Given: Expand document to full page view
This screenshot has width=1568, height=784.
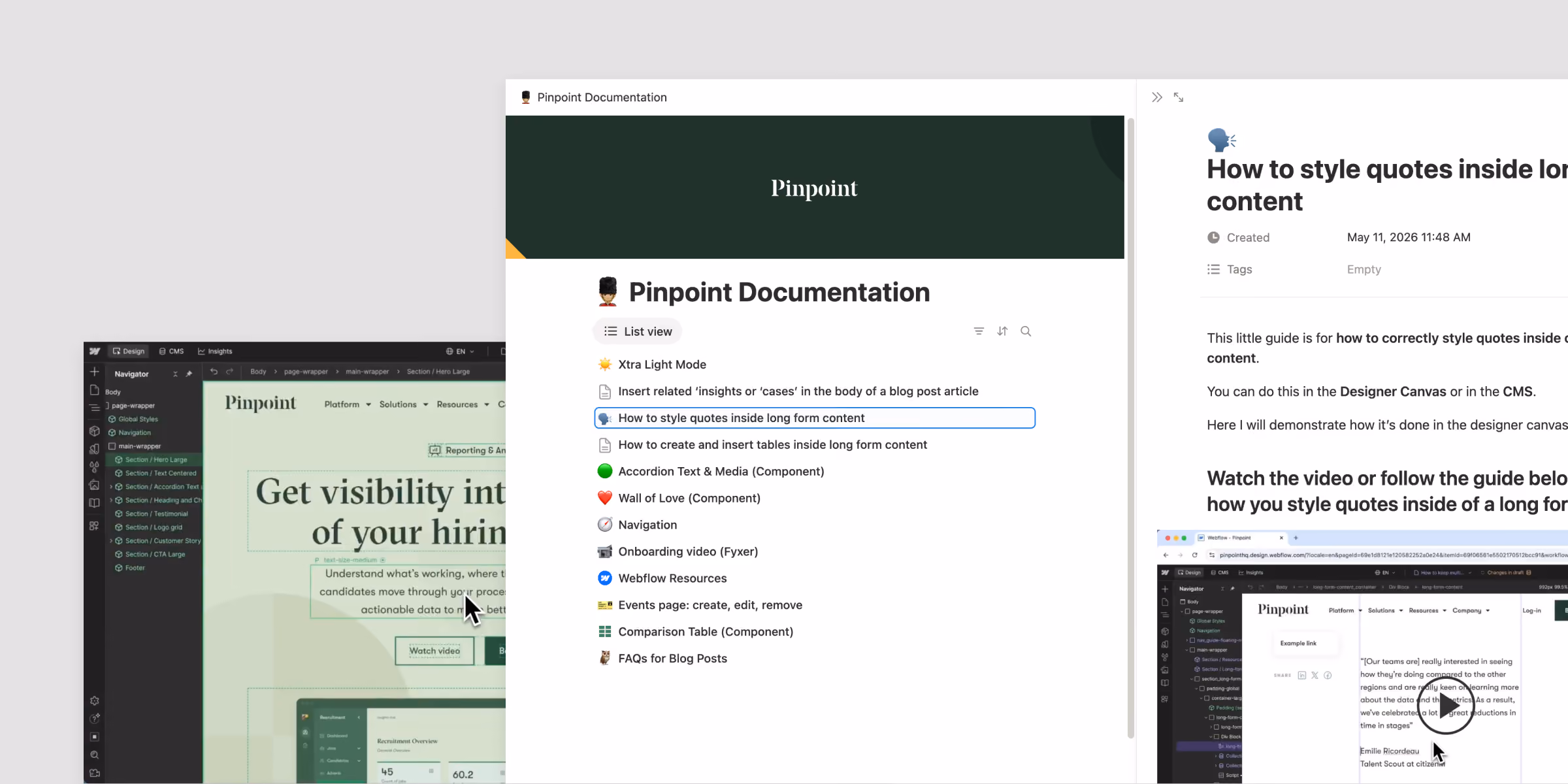Looking at the screenshot, I should pos(1179,97).
